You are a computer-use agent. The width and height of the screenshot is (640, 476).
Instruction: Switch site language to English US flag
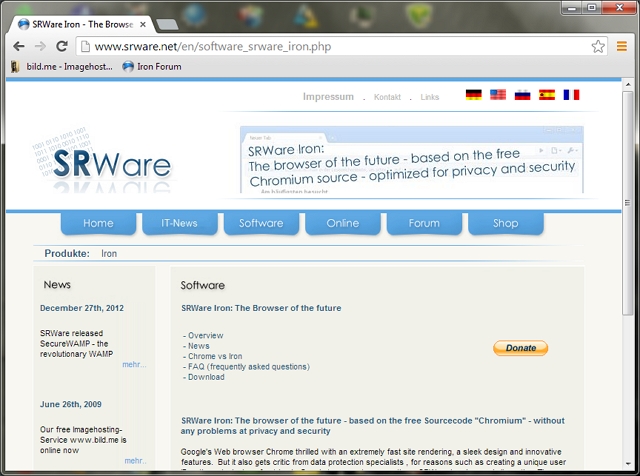point(498,95)
